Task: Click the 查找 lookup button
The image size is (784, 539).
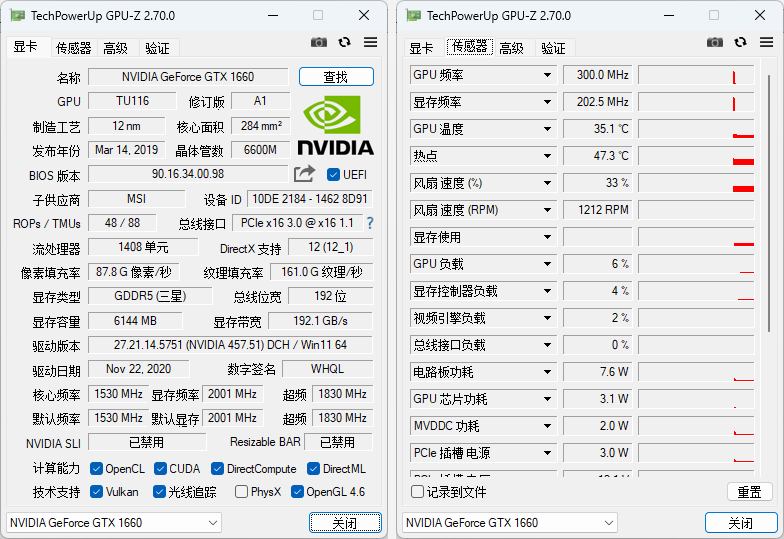Action: click(x=336, y=77)
